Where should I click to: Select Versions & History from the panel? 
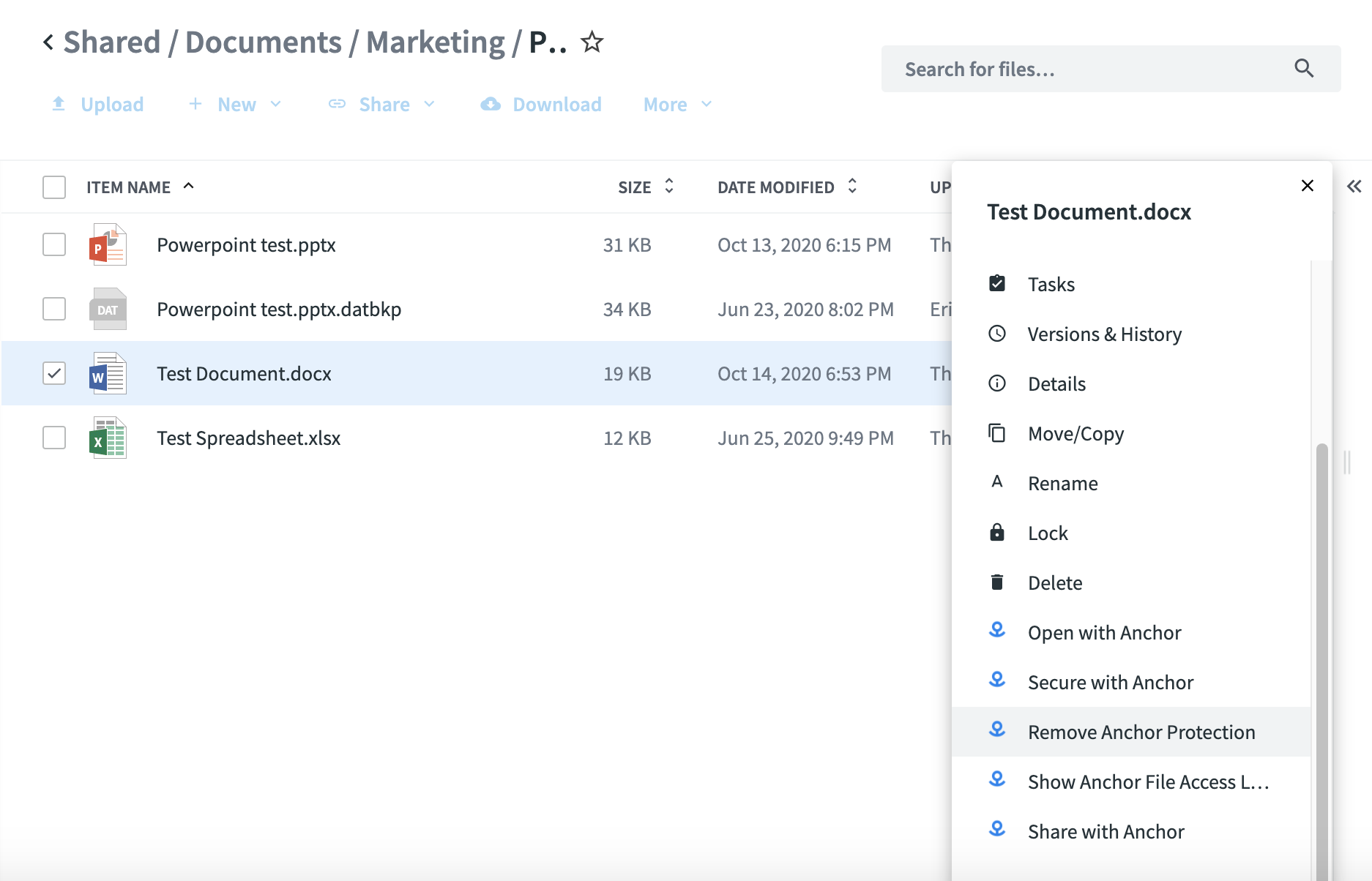click(x=1104, y=334)
